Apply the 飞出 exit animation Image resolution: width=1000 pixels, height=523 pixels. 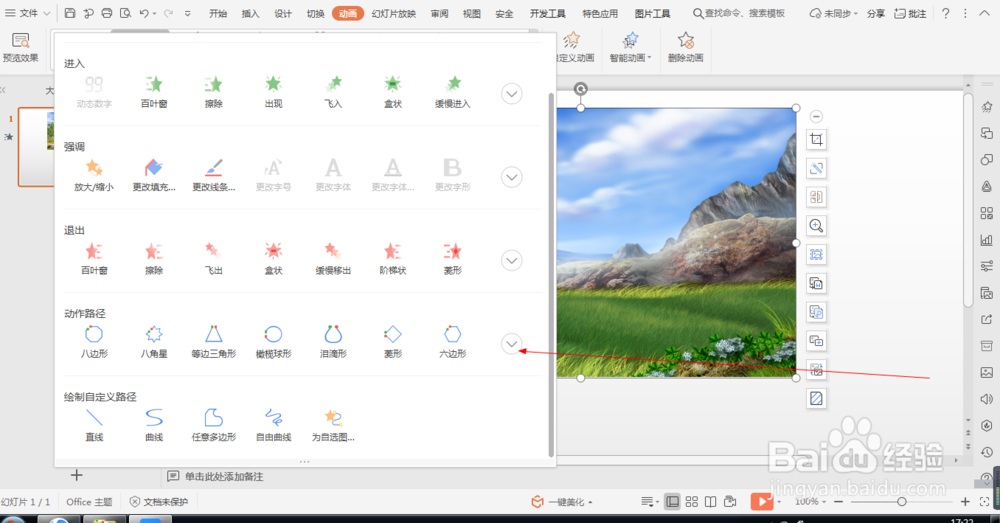214,259
